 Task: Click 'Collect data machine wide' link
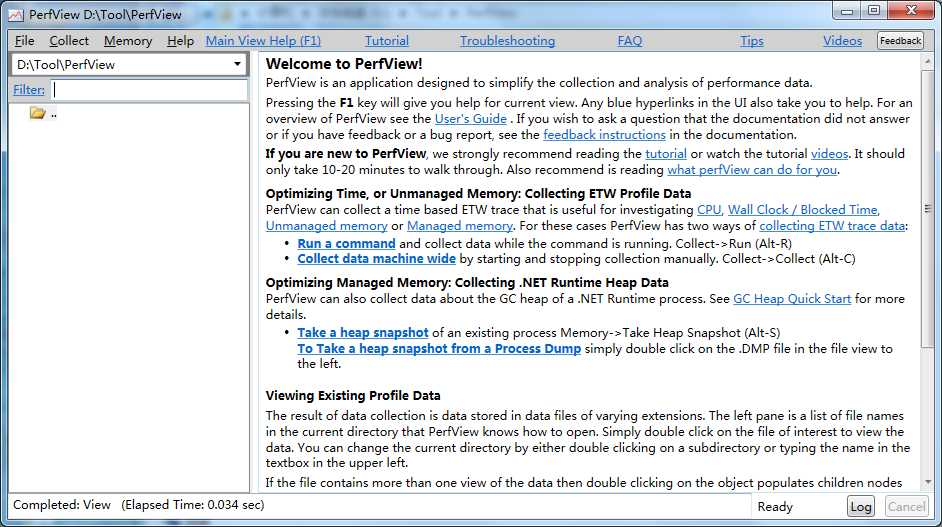pos(376,258)
